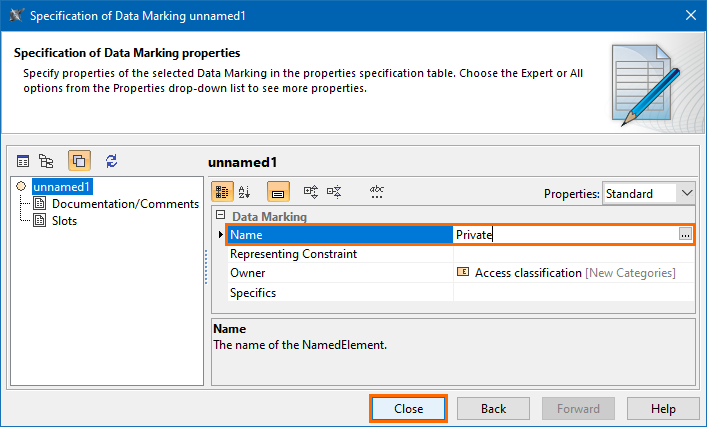The height and width of the screenshot is (427, 707).
Task: Switch properties to categorized view
Action: point(223,192)
